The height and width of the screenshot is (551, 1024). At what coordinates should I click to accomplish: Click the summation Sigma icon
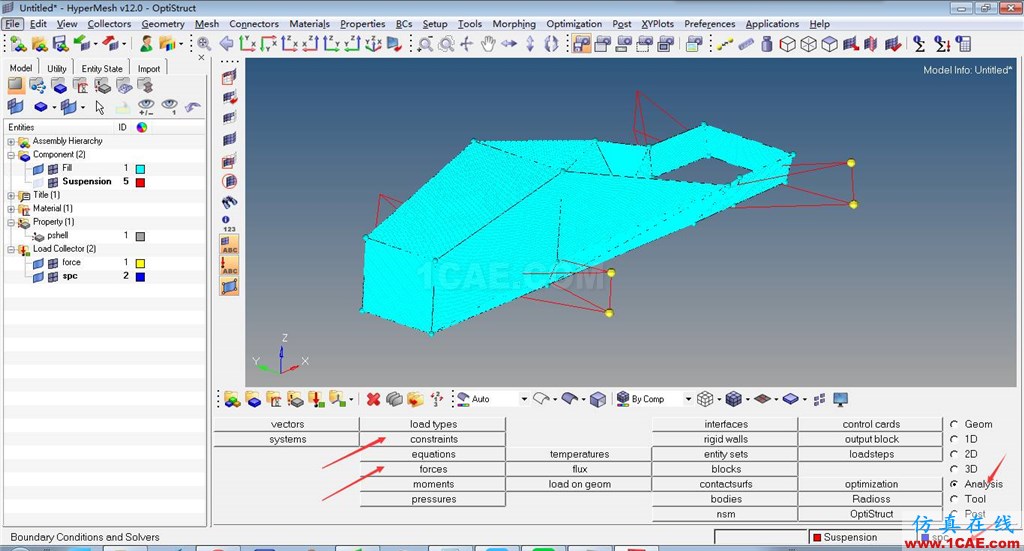tap(920, 44)
